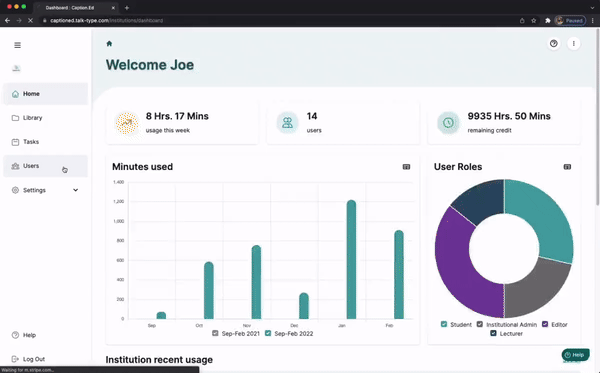This screenshot has width=600, height=373.
Task: Click the institution logo in sidebar
Action: tap(16, 68)
